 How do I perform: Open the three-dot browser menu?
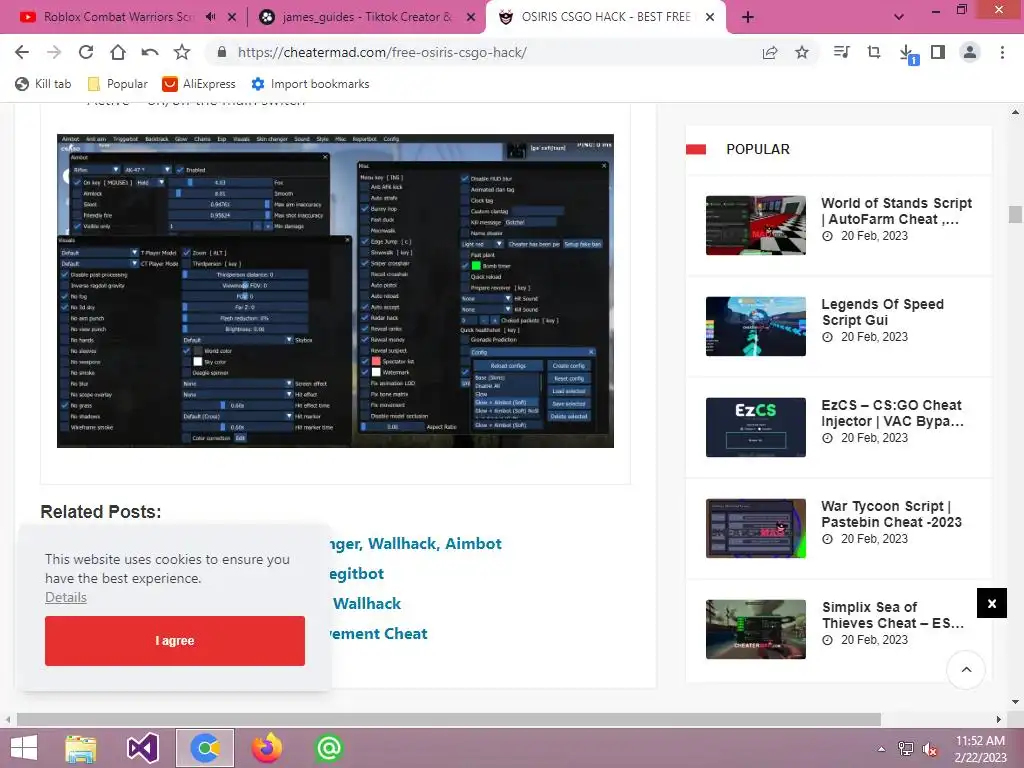coord(1002,52)
